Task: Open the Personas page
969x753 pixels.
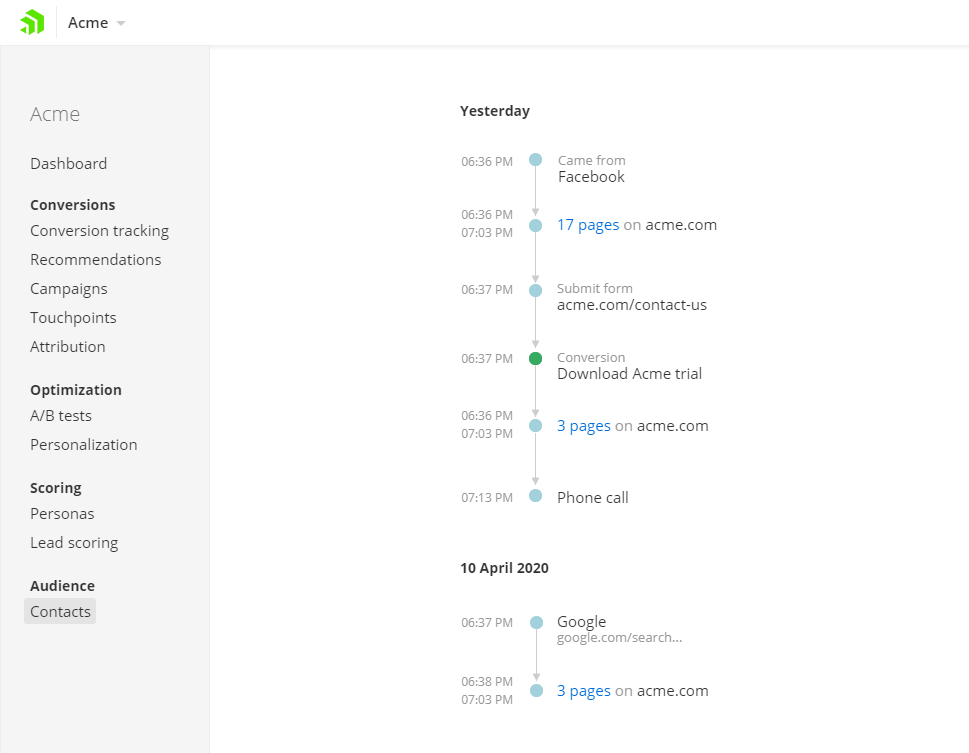Action: pyautogui.click(x=62, y=513)
